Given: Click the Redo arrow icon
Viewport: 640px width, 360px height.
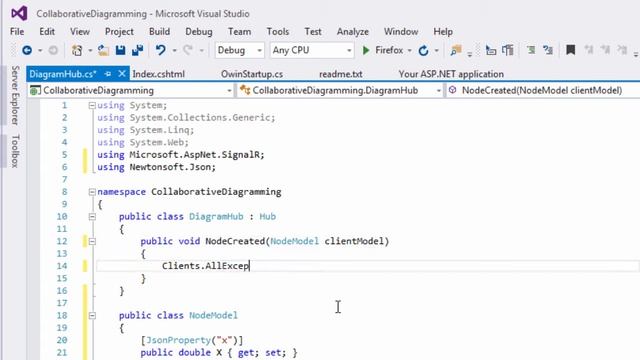Looking at the screenshot, I should click(x=188, y=51).
